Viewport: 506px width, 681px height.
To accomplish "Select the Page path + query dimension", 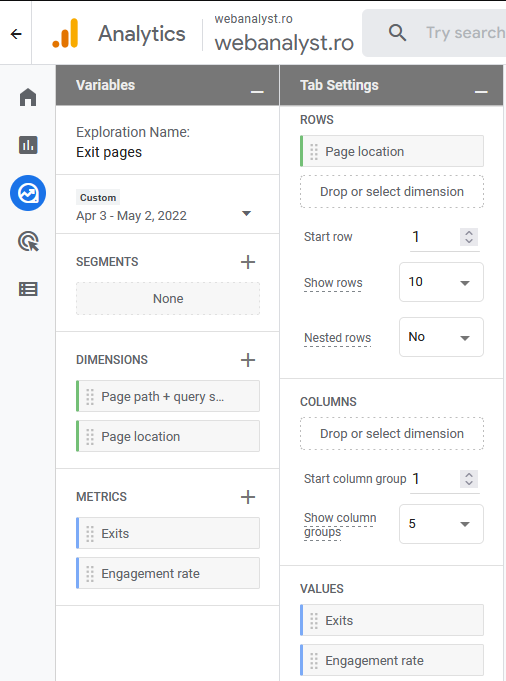I will [x=168, y=397].
